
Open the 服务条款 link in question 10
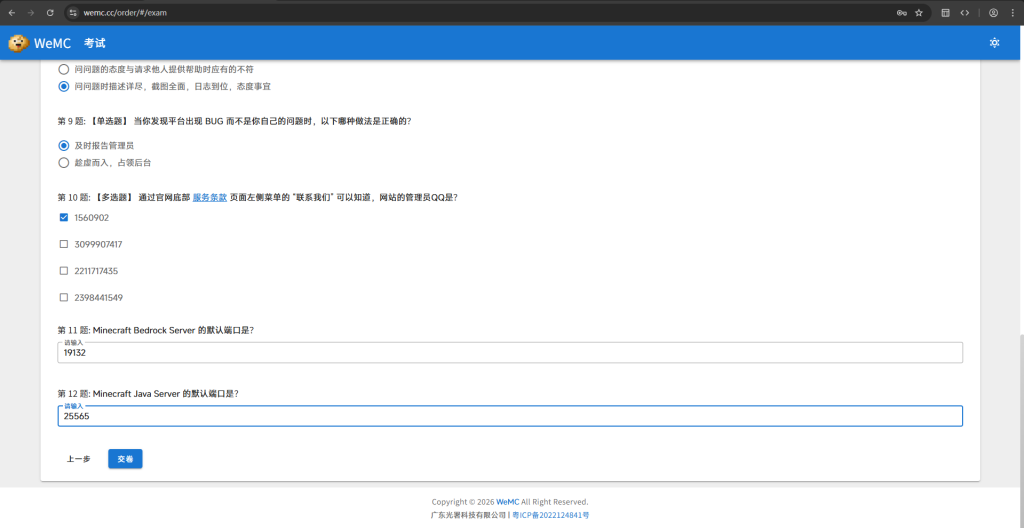coord(209,198)
